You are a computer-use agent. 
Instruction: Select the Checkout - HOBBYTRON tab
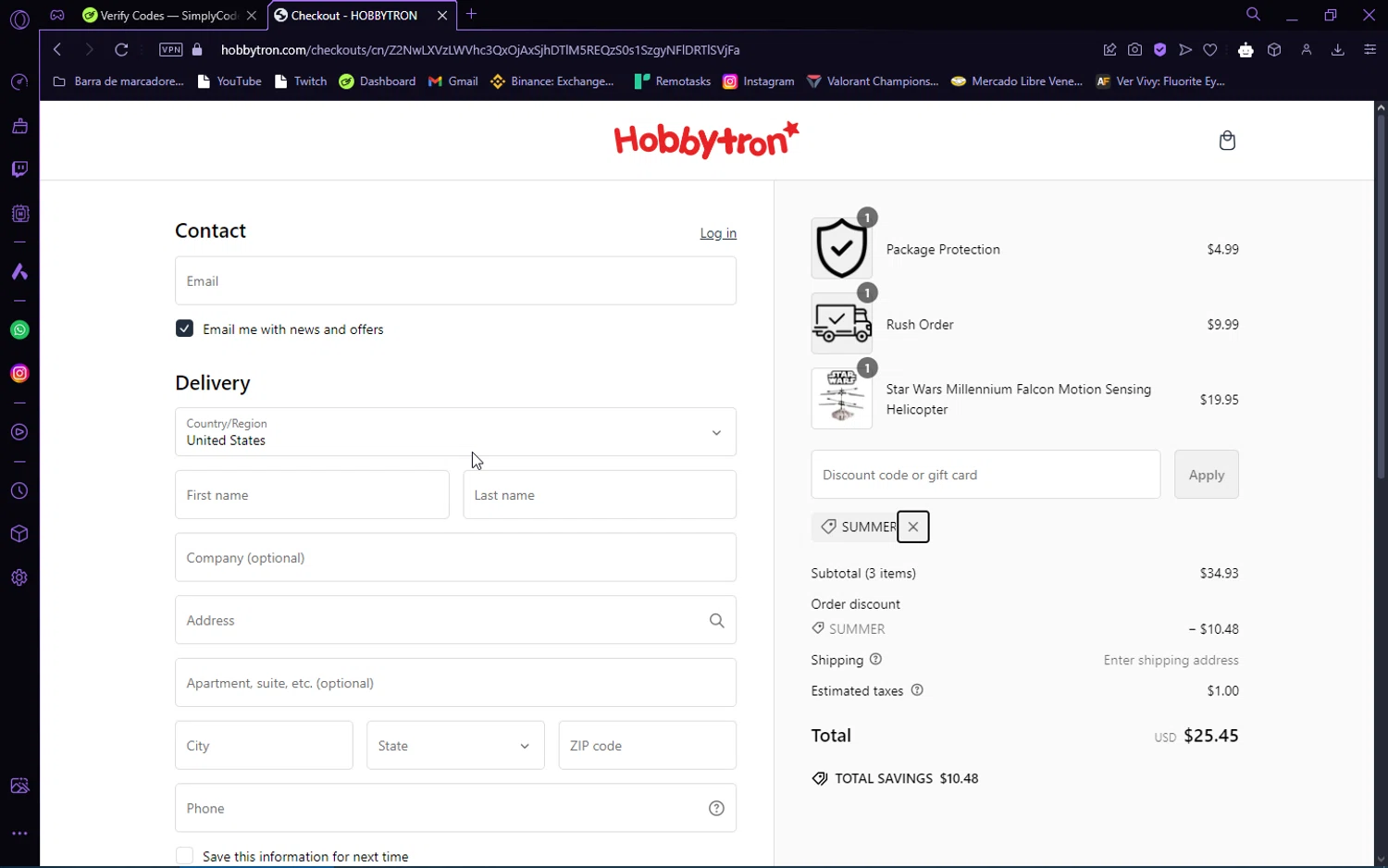(353, 16)
